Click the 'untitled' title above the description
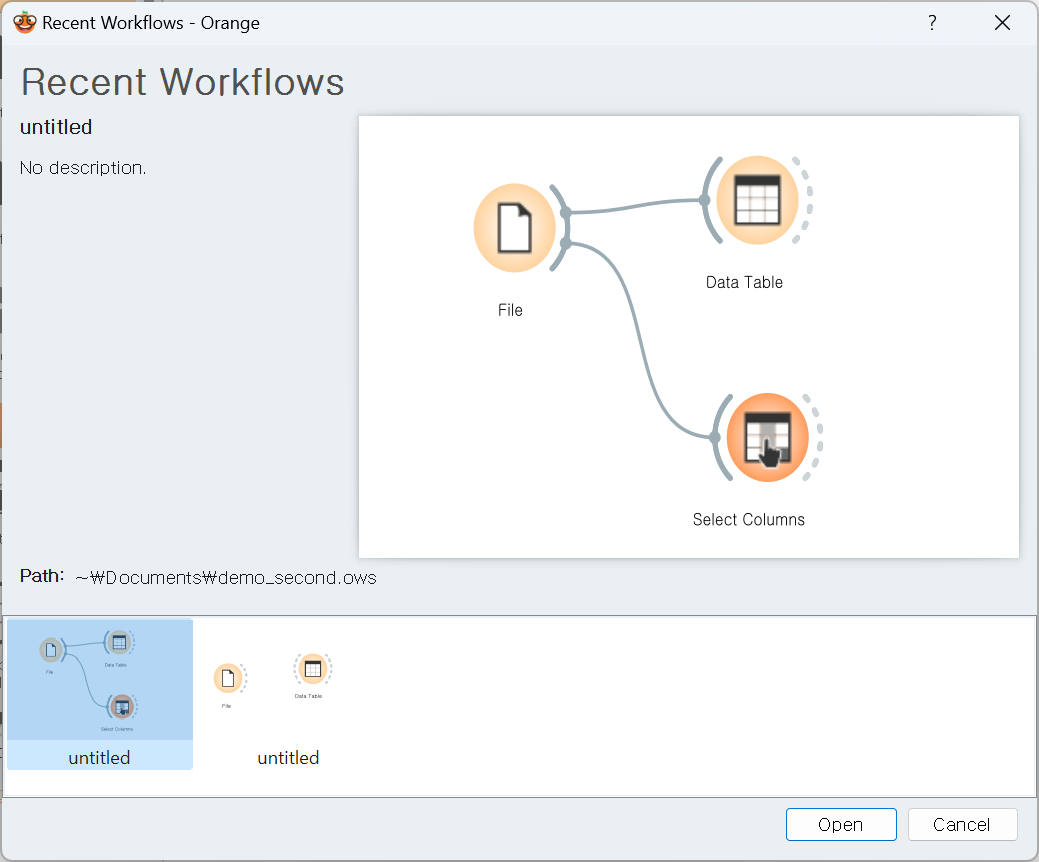The image size is (1039, 862). click(56, 127)
